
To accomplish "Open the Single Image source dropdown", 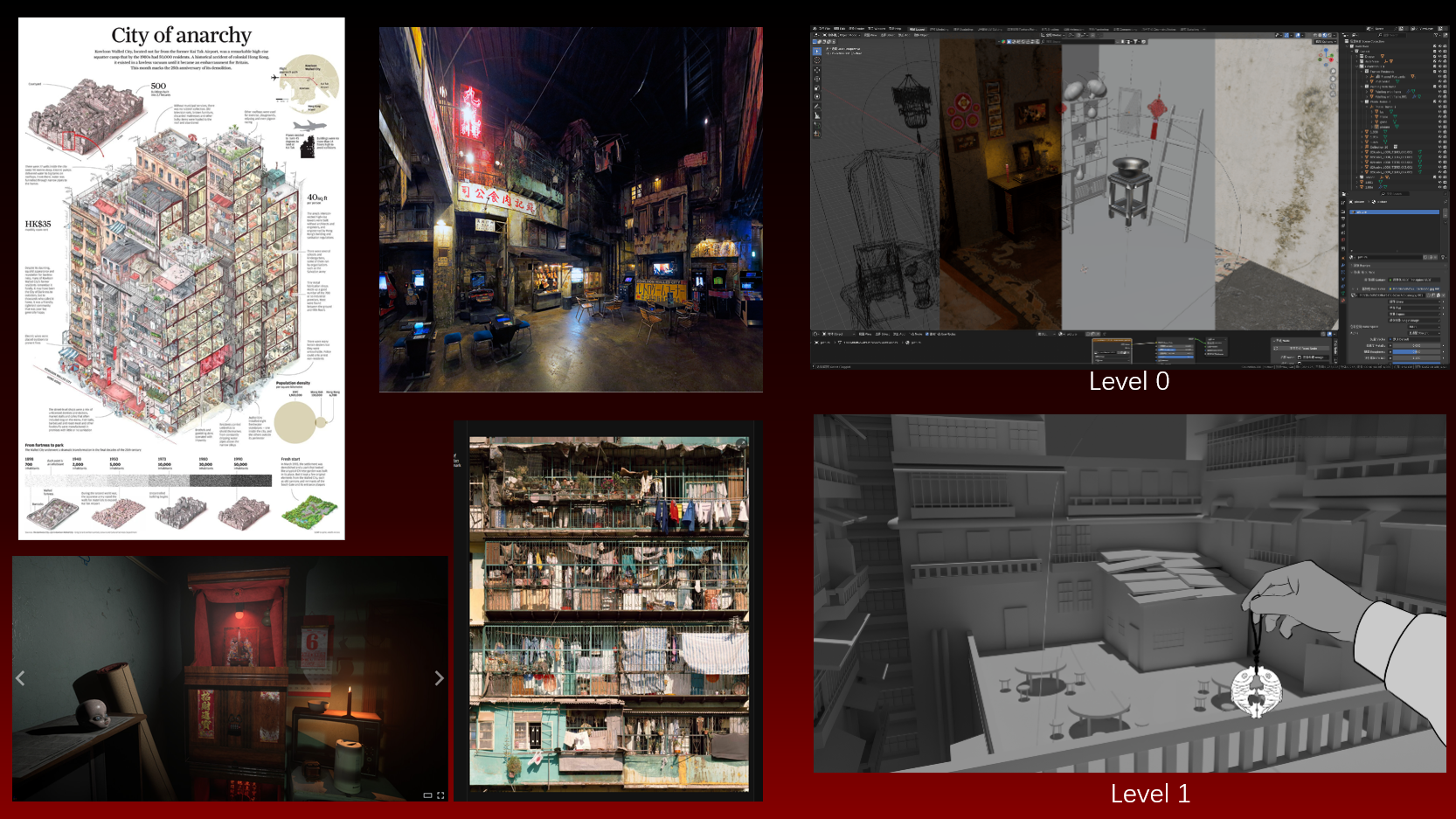I will [x=1414, y=320].
